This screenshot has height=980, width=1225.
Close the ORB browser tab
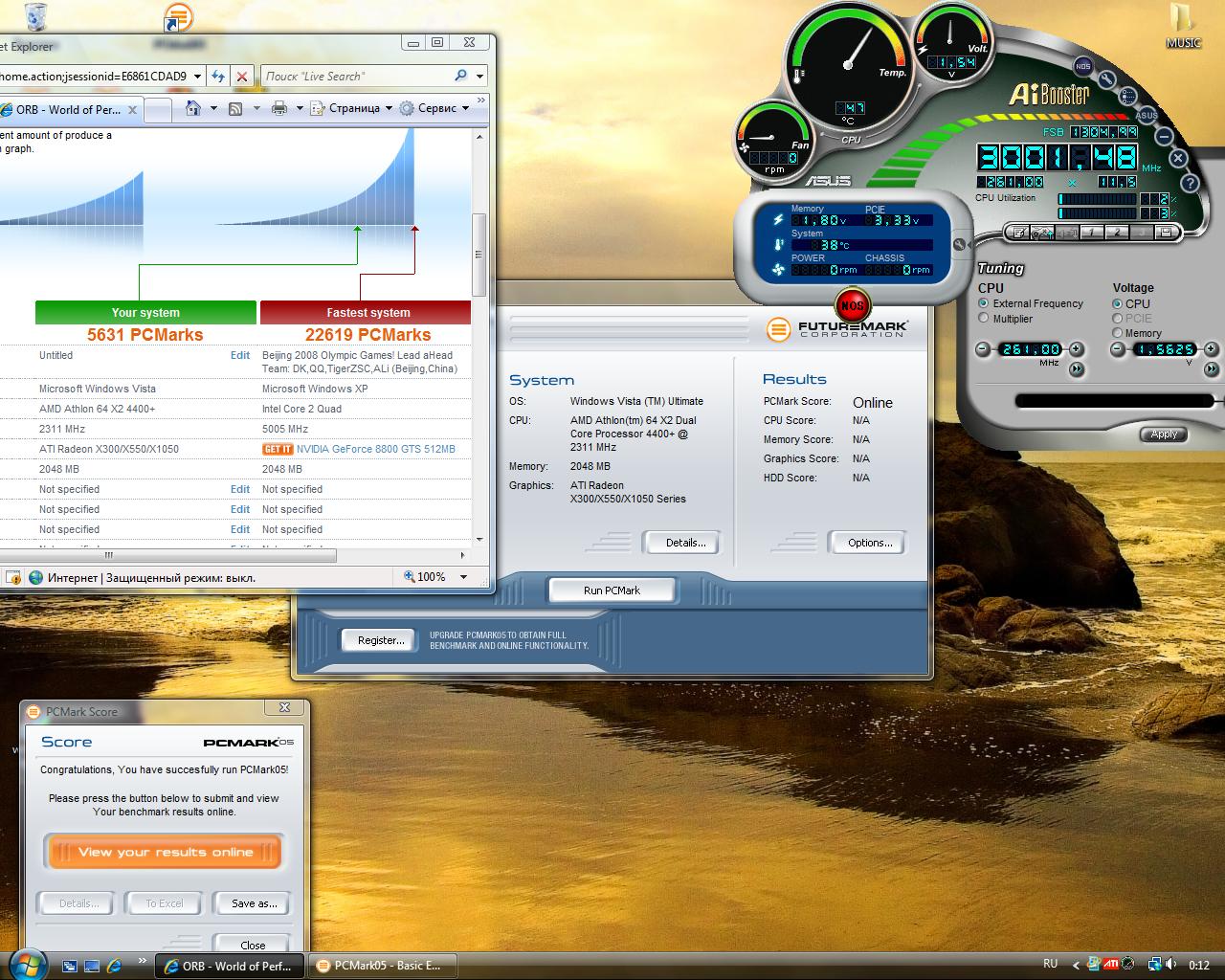[132, 110]
